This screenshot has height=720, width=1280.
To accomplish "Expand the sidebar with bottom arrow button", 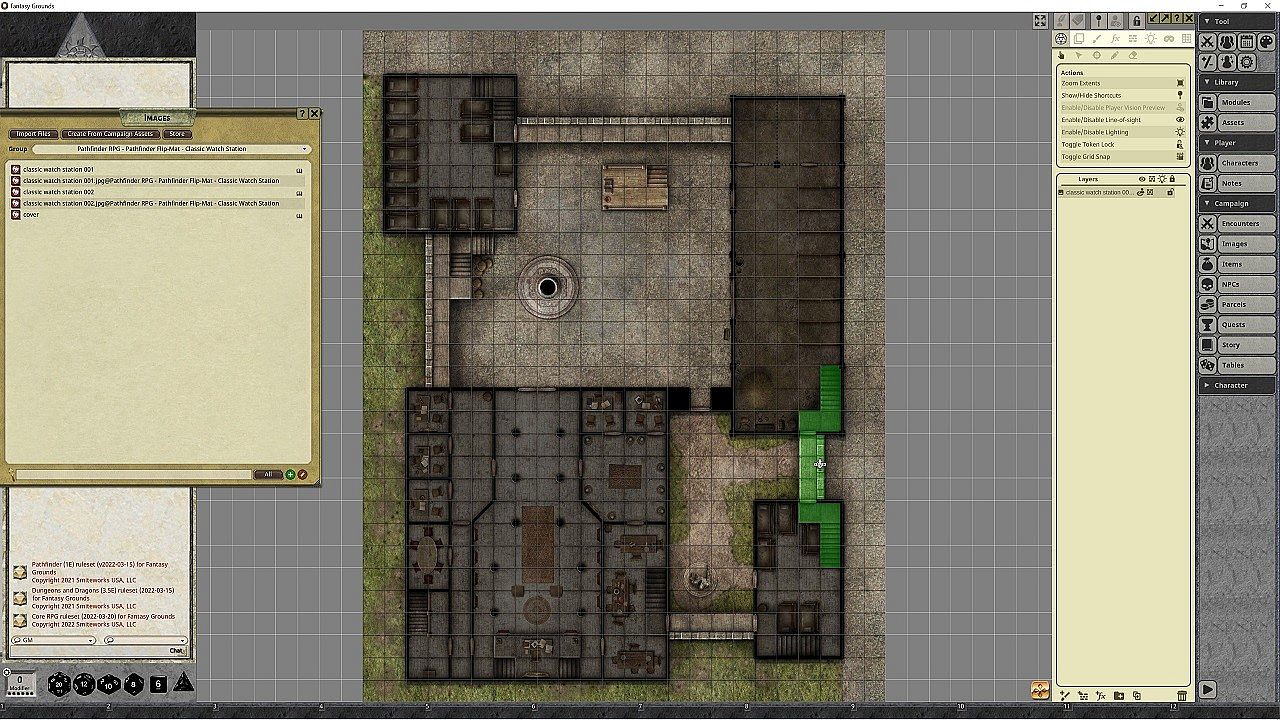I will click(1208, 689).
